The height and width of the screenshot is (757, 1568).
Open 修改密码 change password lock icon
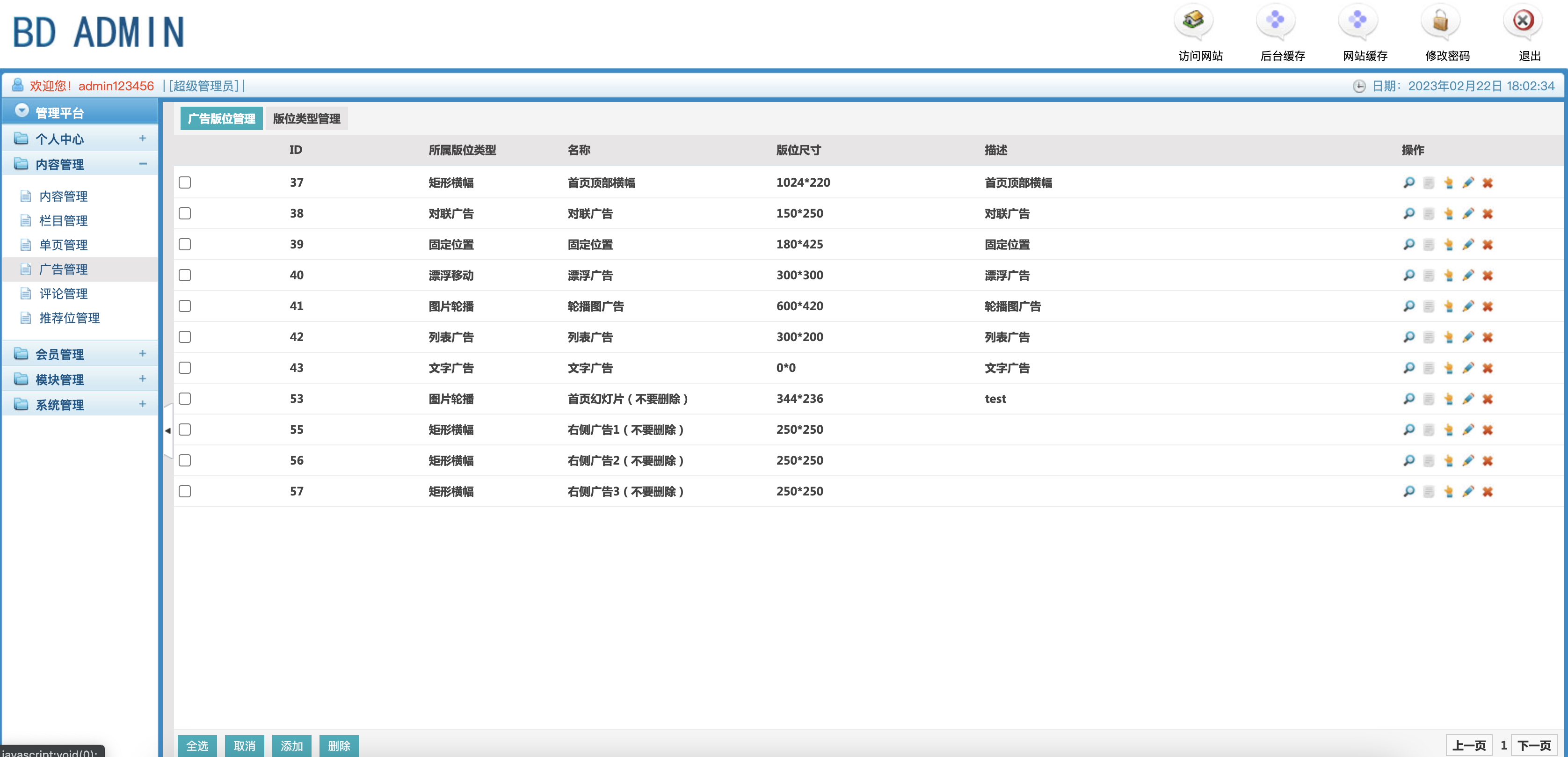click(x=1440, y=21)
